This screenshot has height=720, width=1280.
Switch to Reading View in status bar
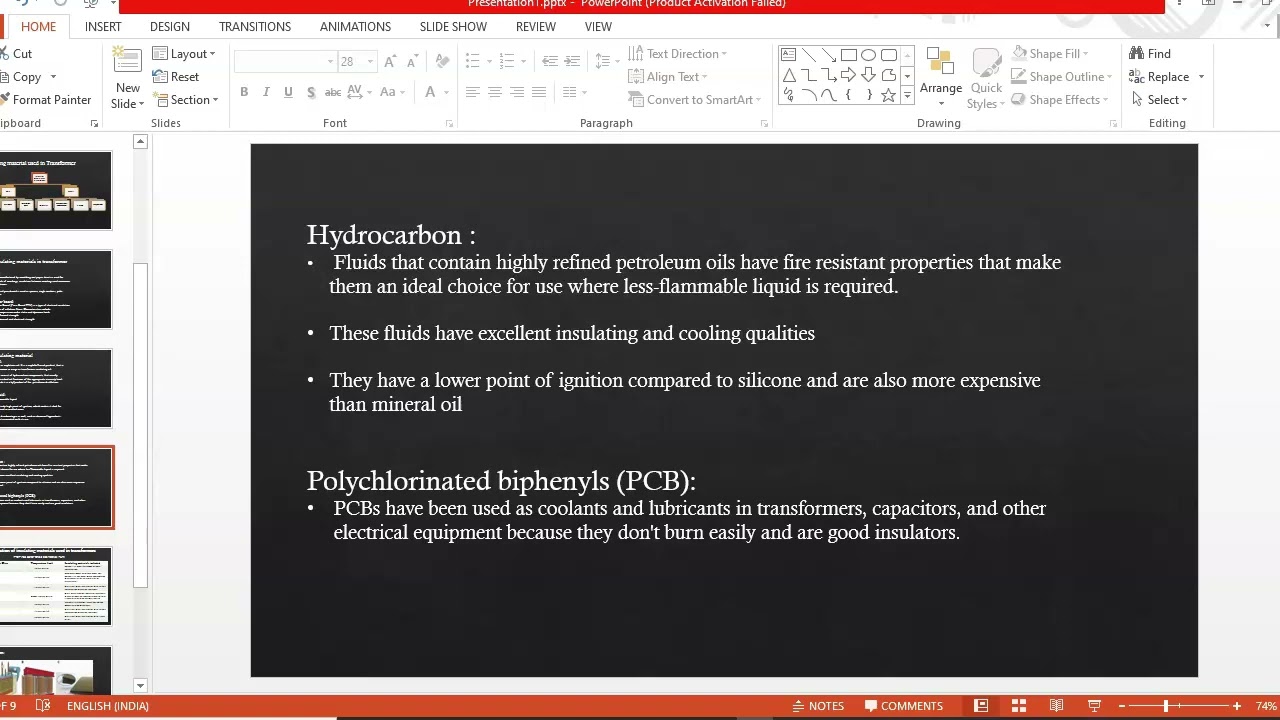point(1056,706)
